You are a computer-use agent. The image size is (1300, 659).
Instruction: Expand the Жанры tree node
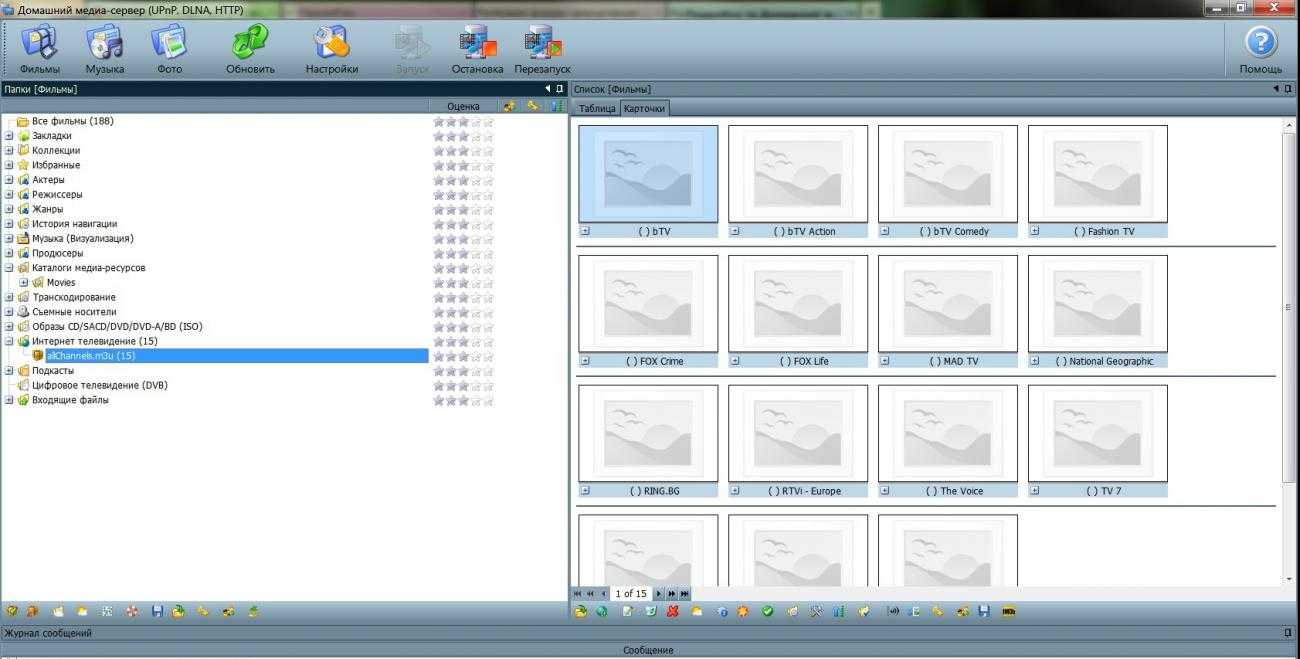pyautogui.click(x=9, y=209)
